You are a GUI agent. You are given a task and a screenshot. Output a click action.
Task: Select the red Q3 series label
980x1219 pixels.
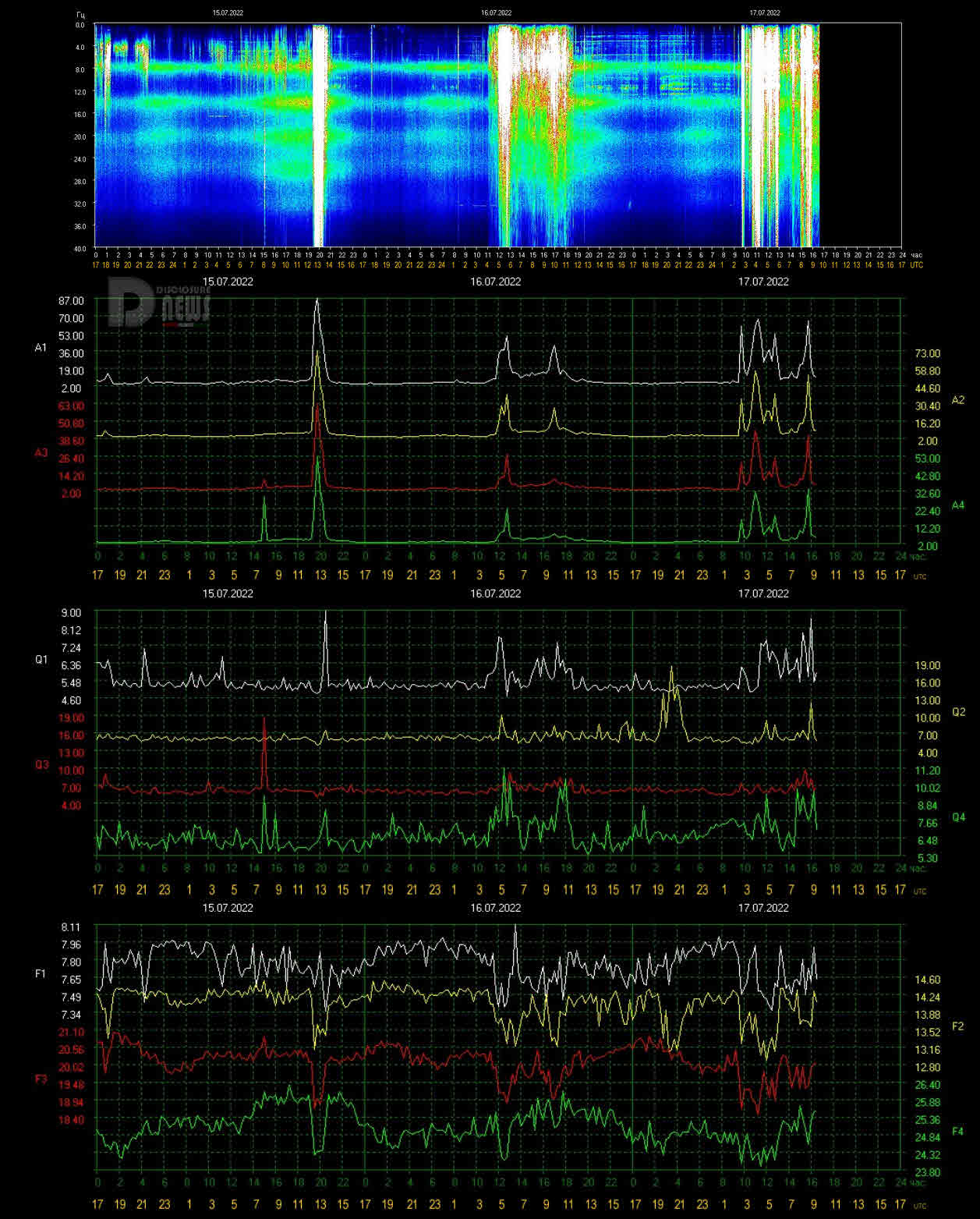pos(41,764)
